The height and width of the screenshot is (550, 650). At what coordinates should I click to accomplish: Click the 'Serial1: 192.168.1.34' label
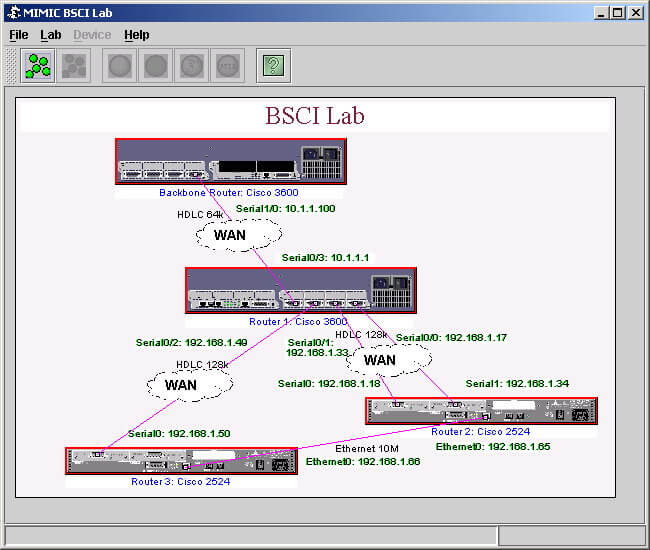coord(517,383)
